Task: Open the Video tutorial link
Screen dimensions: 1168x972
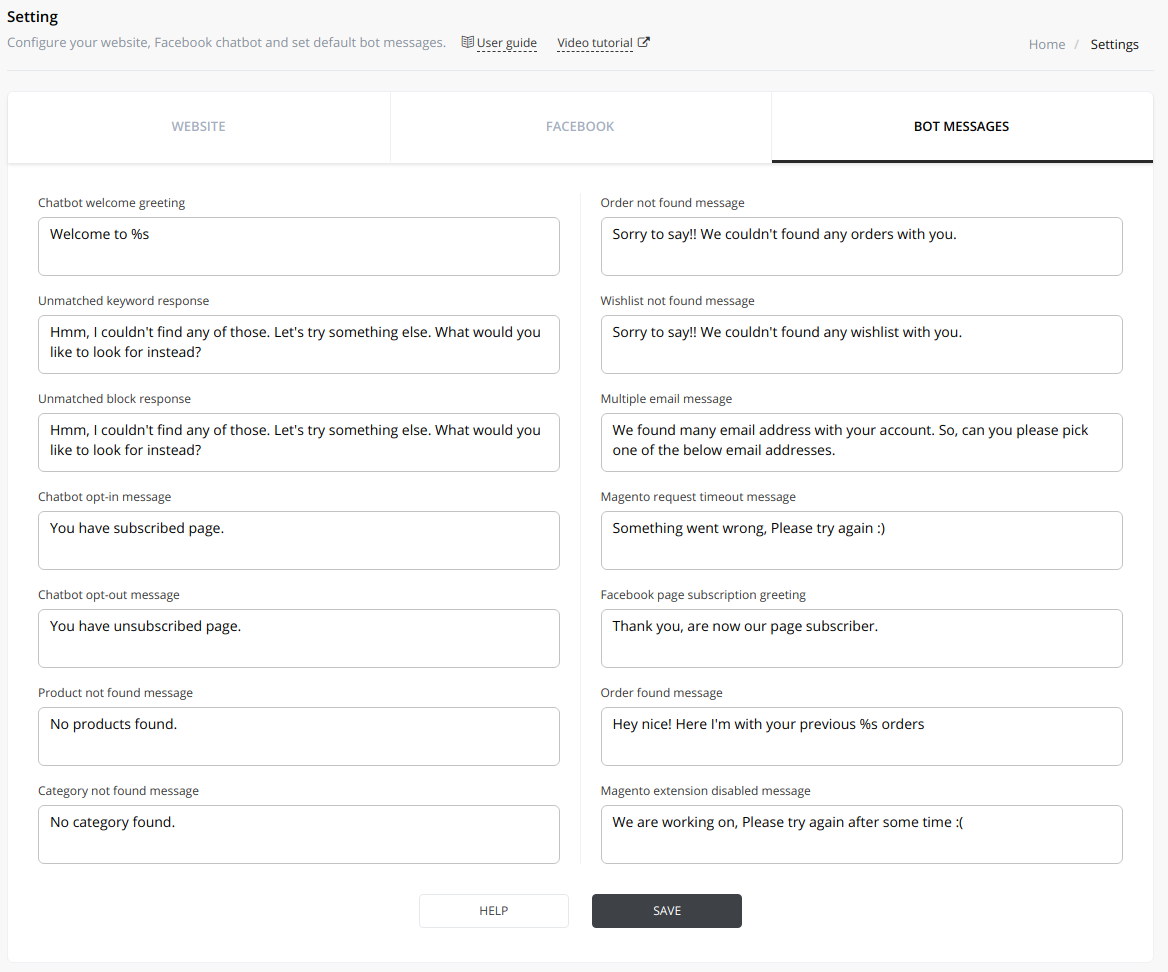Action: [594, 43]
